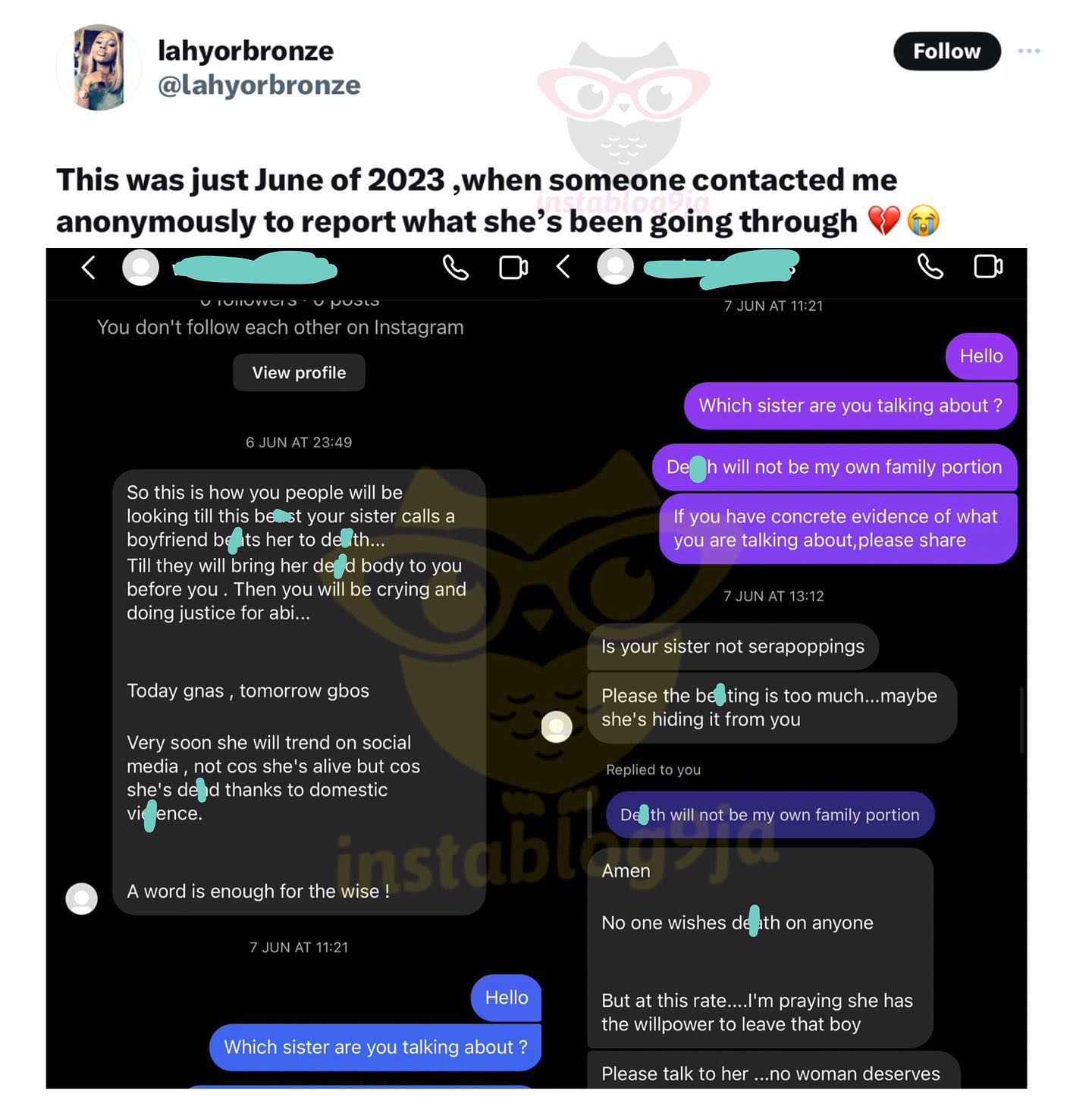Open the three-dot more options menu
The height and width of the screenshot is (1097, 1092).
tap(1029, 52)
